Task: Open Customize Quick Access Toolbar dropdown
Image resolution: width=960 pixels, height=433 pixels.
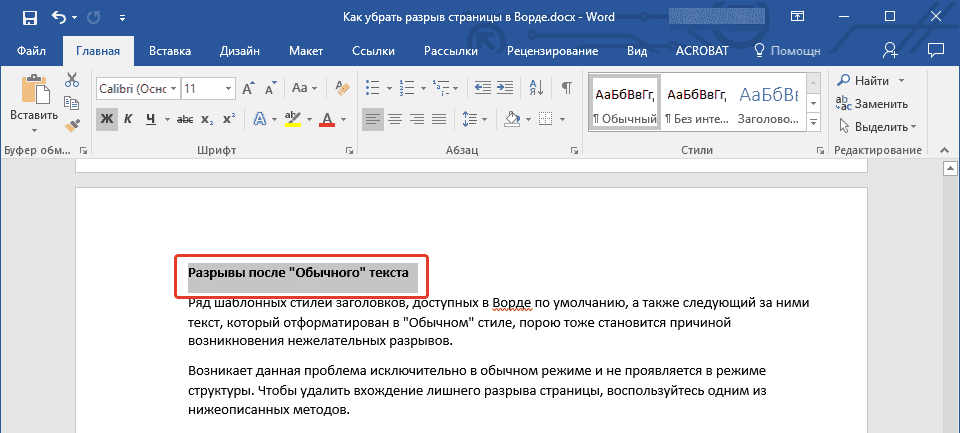Action: pyautogui.click(x=122, y=18)
